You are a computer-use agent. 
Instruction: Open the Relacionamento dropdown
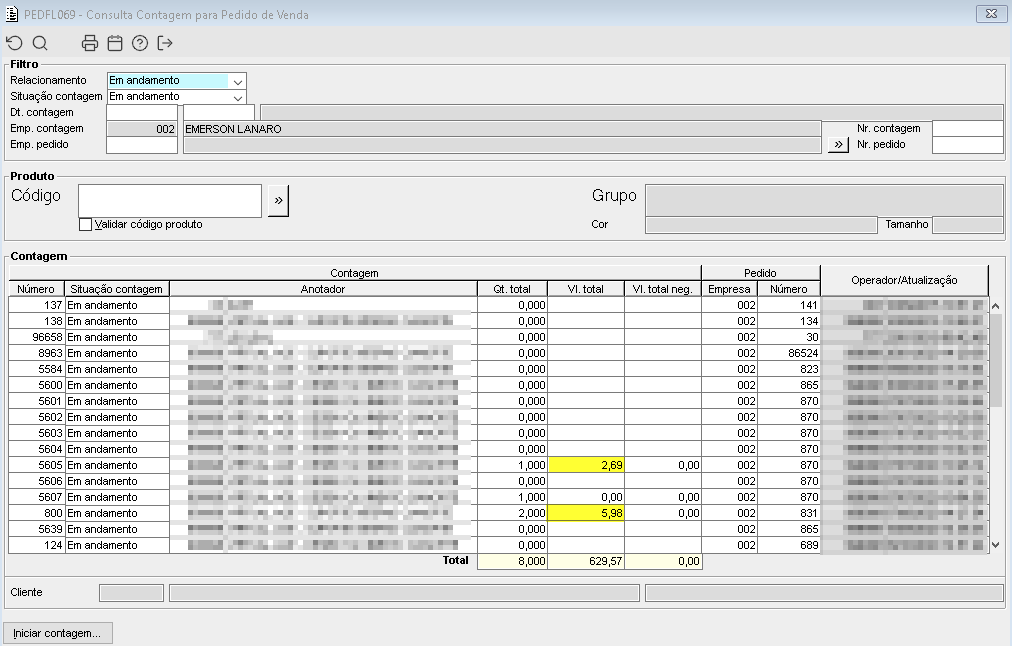tap(238, 81)
